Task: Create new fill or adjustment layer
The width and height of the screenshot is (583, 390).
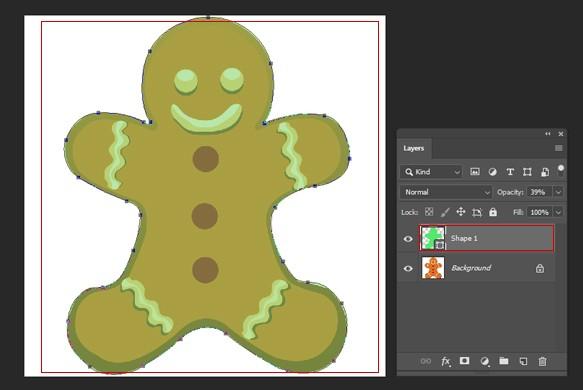Action: (x=484, y=361)
